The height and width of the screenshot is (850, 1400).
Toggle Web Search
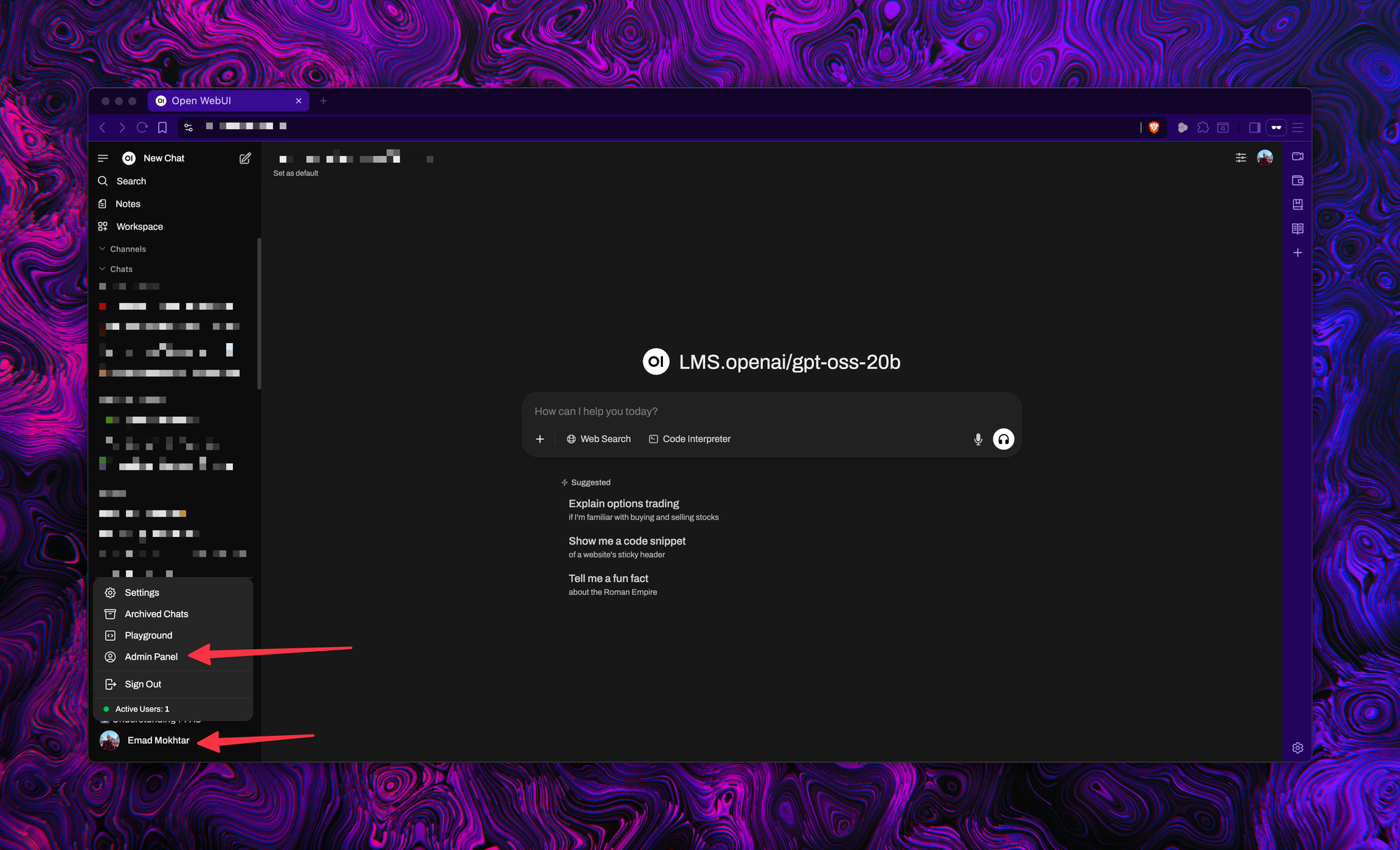(x=598, y=439)
